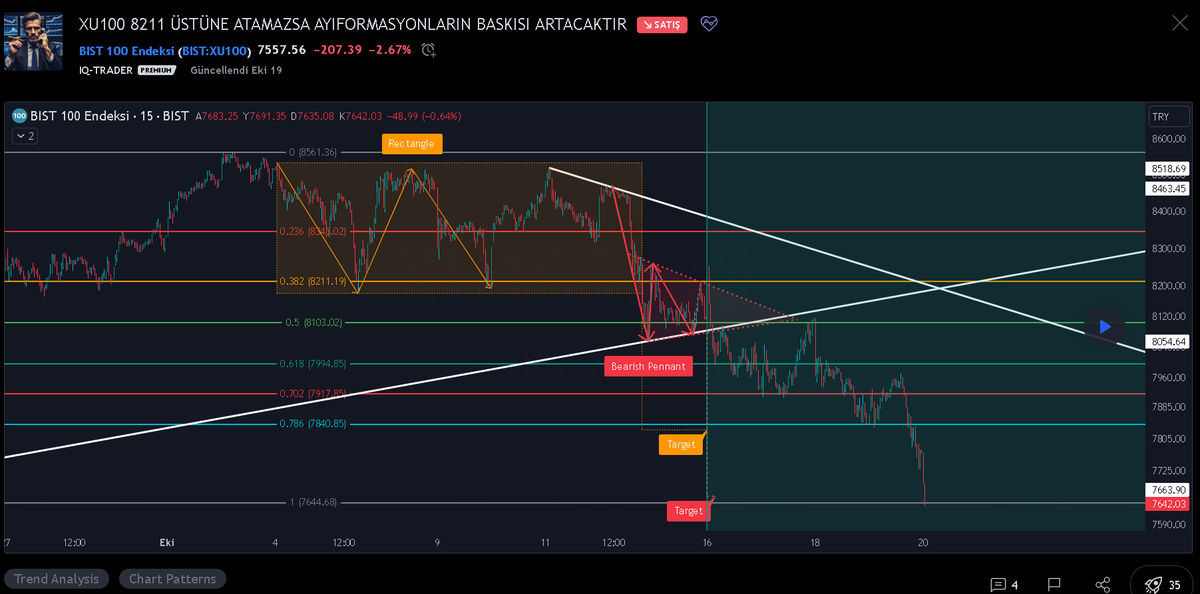Click the 0.618 (7994.85) Fibonacci label
The width and height of the screenshot is (1200, 594).
click(x=313, y=364)
